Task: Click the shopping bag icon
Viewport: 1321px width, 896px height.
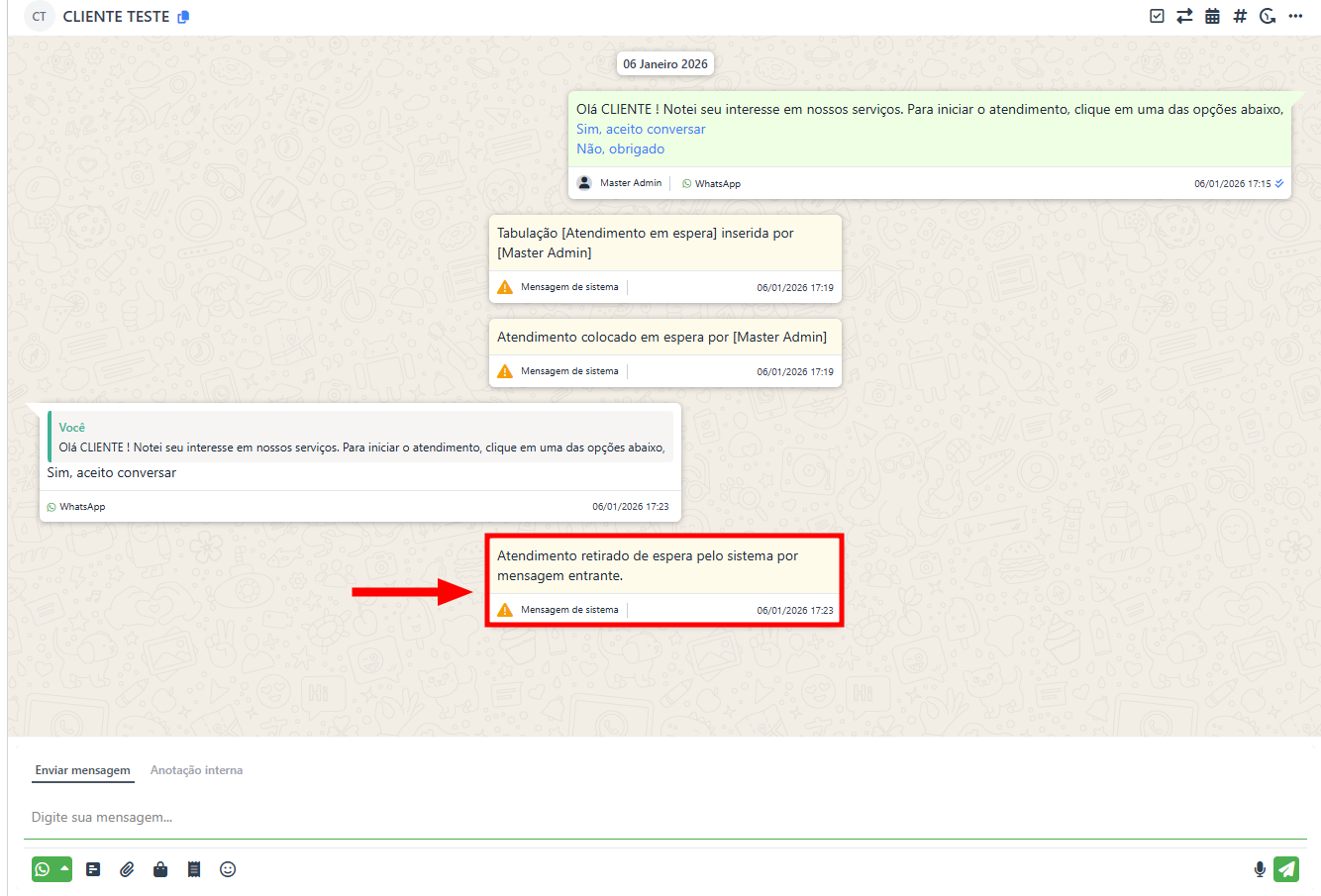Action: [160, 869]
